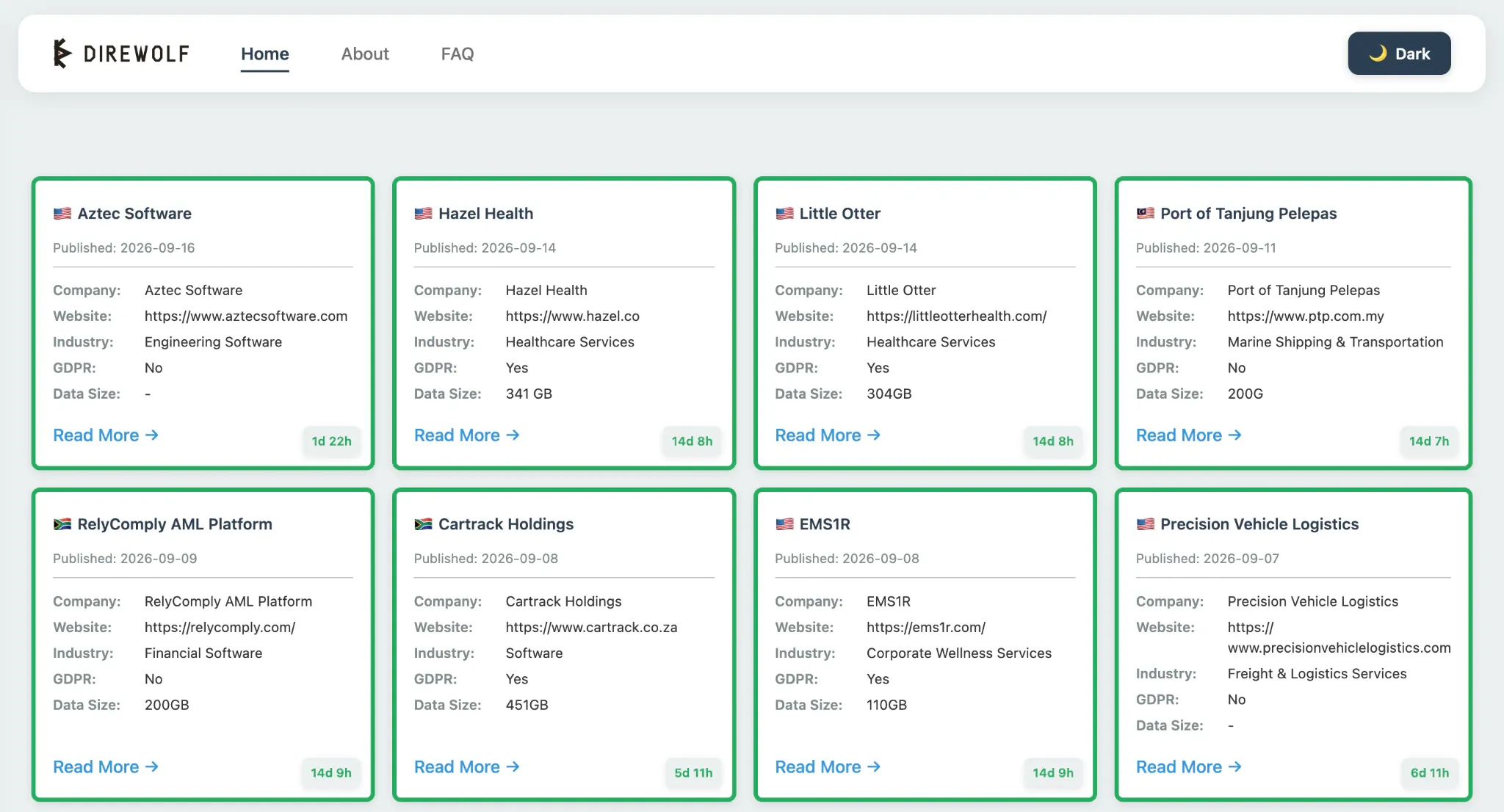
Task: Open Read More for Aztec Software
Action: (x=106, y=435)
